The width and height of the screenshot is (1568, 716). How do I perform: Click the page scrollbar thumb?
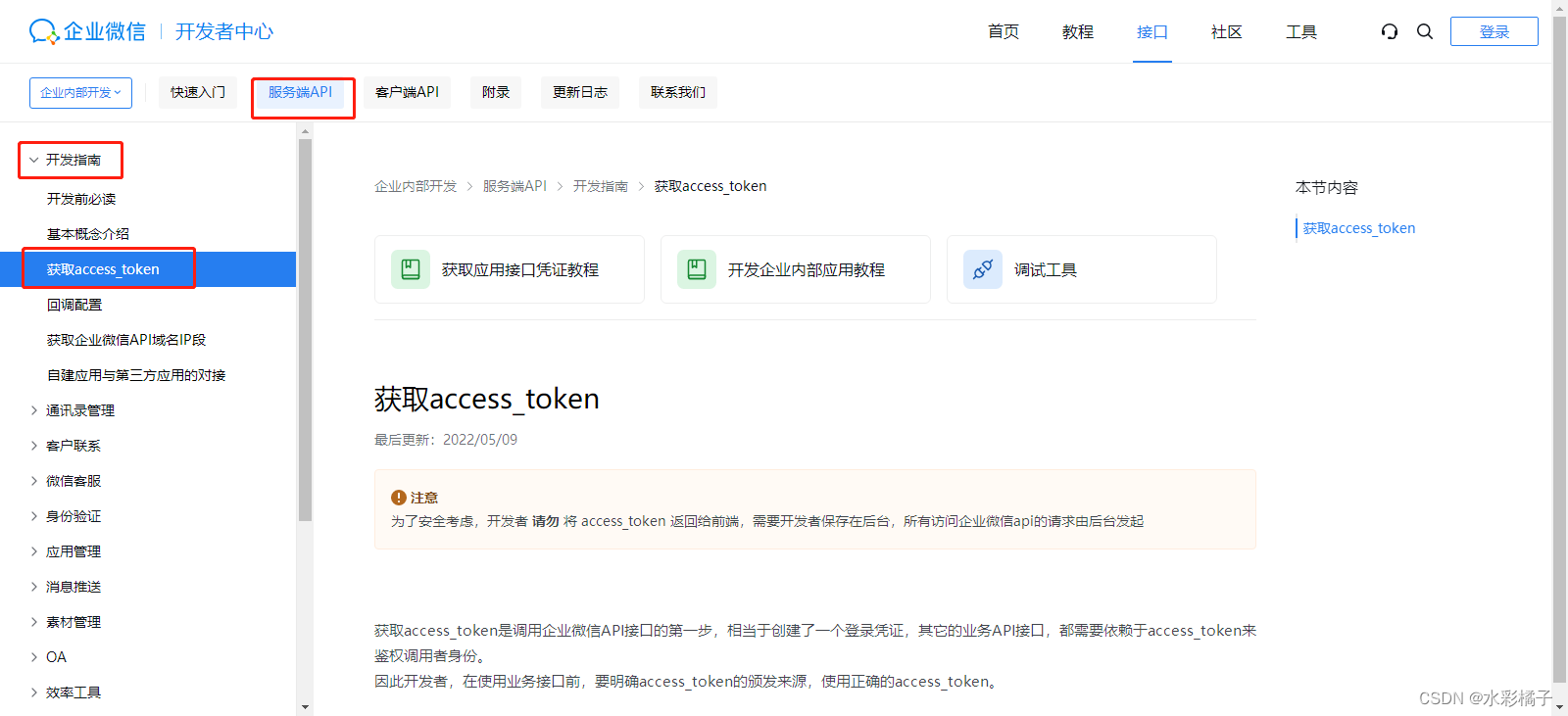pyautogui.click(x=1559, y=349)
